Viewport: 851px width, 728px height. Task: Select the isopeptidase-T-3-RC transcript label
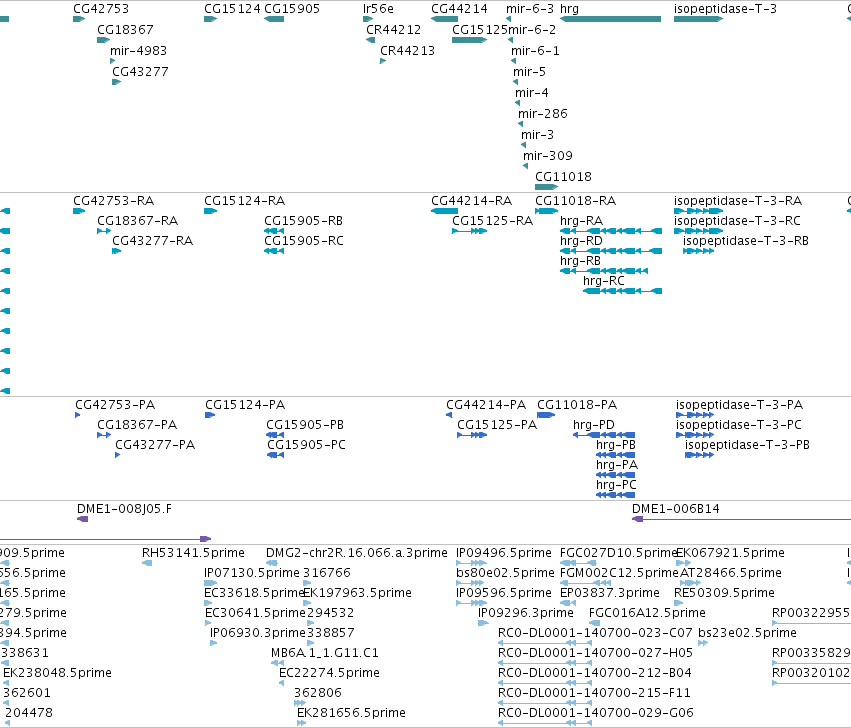coord(737,221)
